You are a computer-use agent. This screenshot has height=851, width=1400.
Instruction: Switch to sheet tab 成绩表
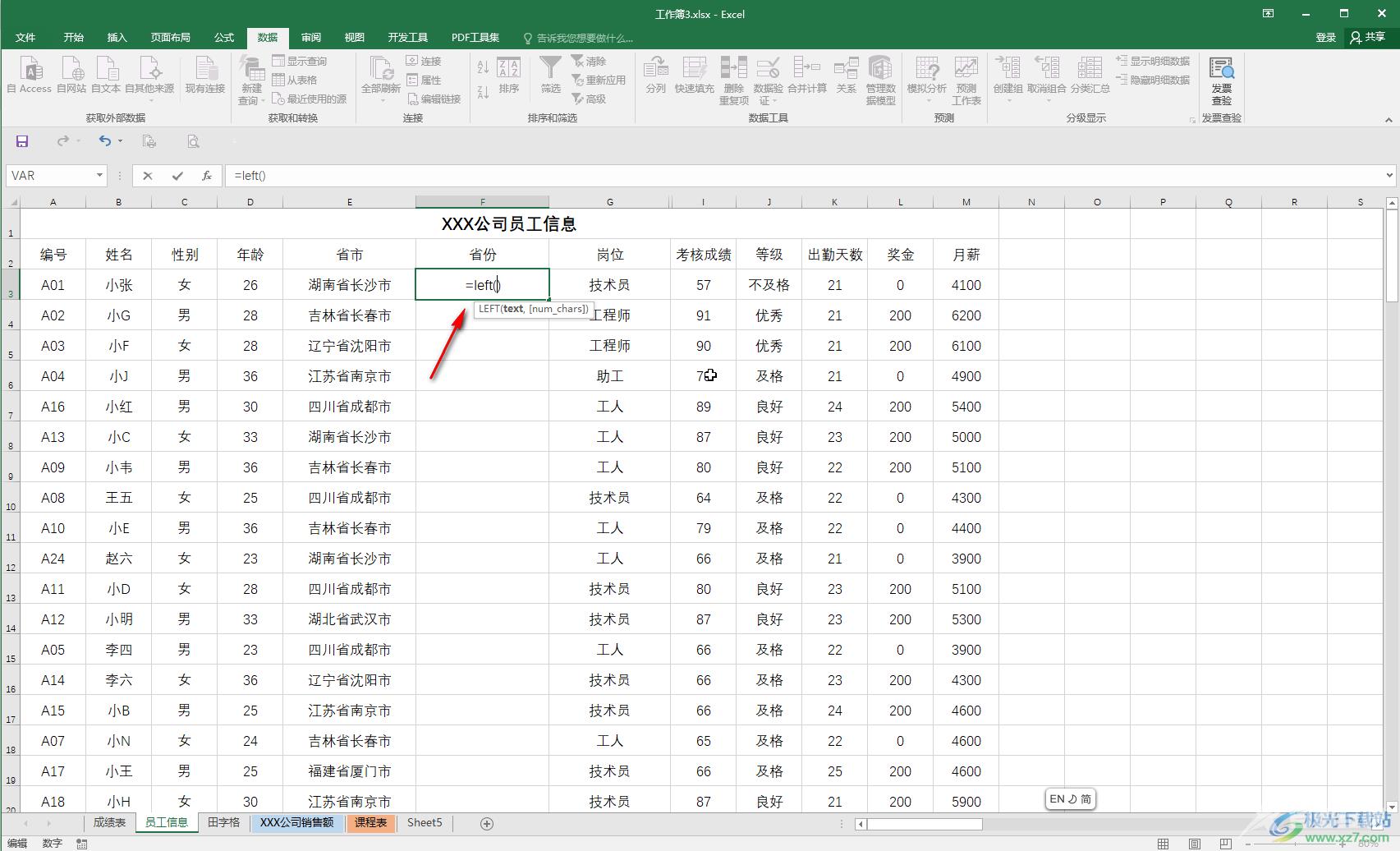pyautogui.click(x=109, y=822)
